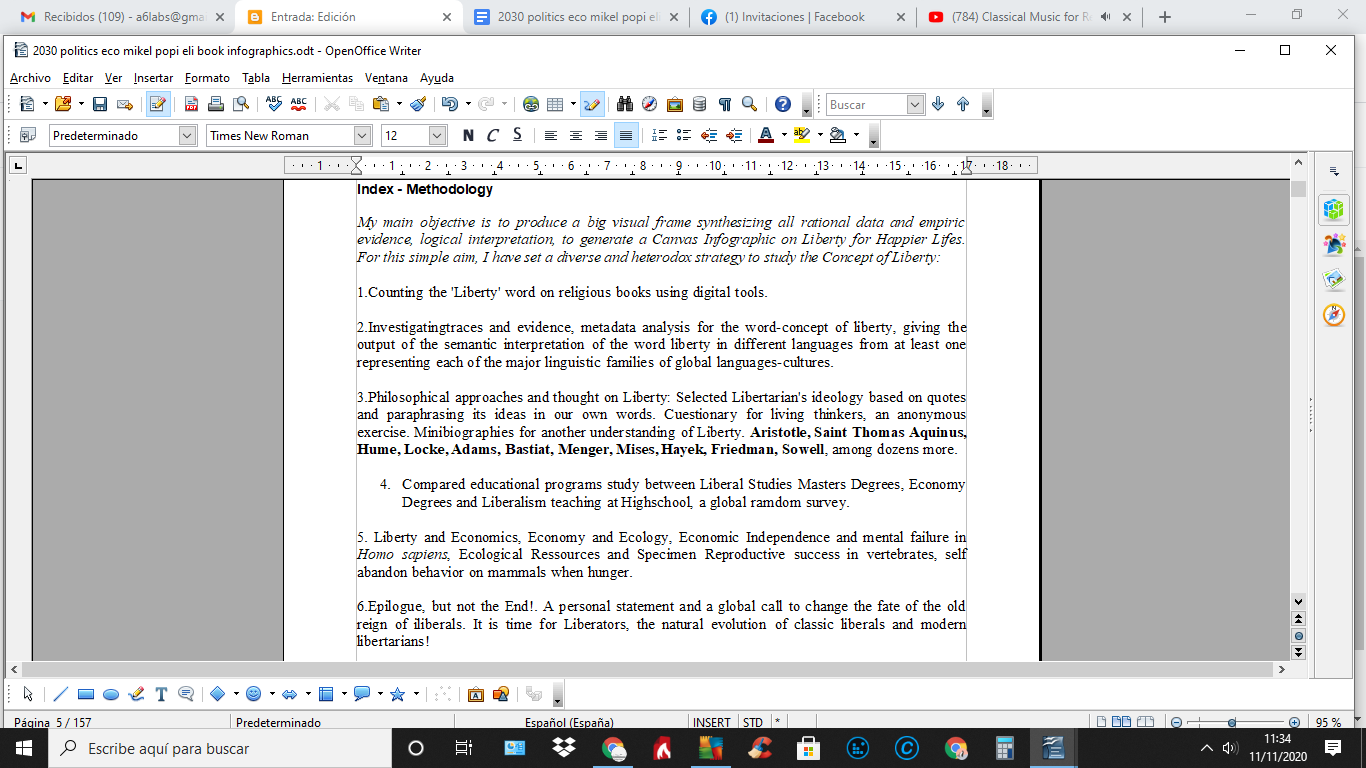Screen dimensions: 1366x768
Task: Toggle bulleted list
Action: click(684, 135)
